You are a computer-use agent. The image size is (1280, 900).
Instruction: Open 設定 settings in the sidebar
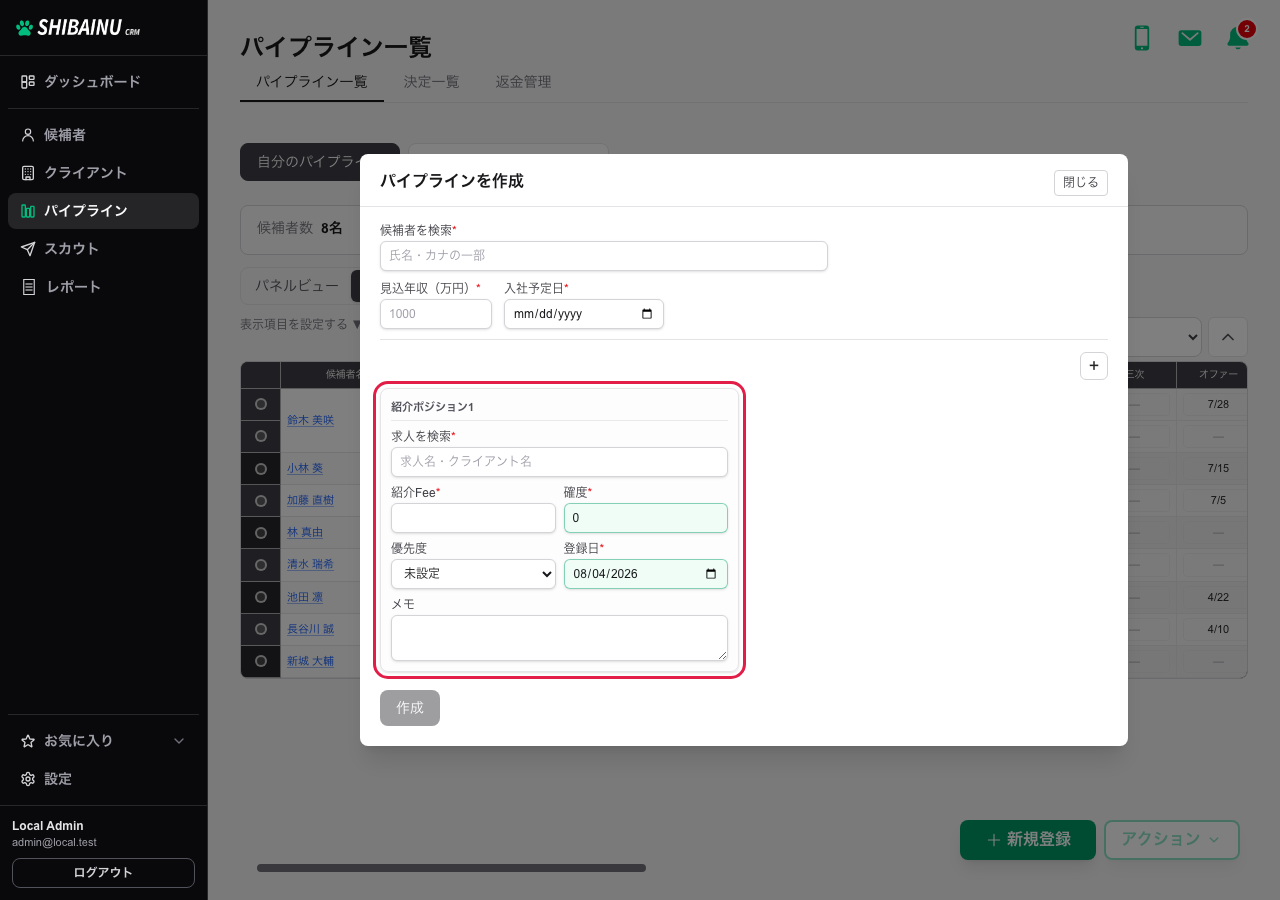coord(103,779)
